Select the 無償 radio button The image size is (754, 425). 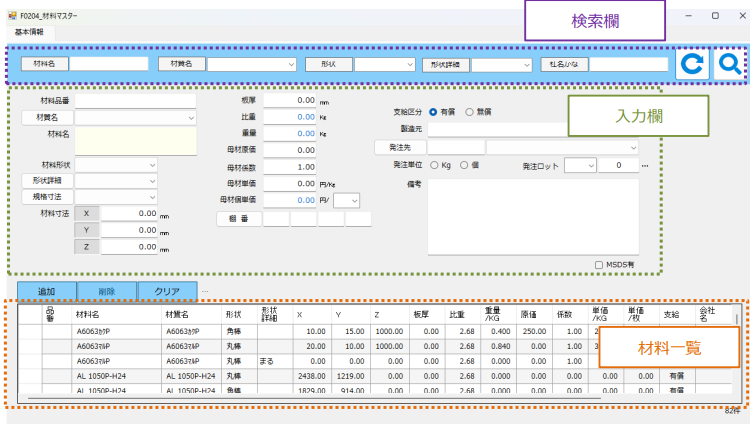[x=469, y=112]
